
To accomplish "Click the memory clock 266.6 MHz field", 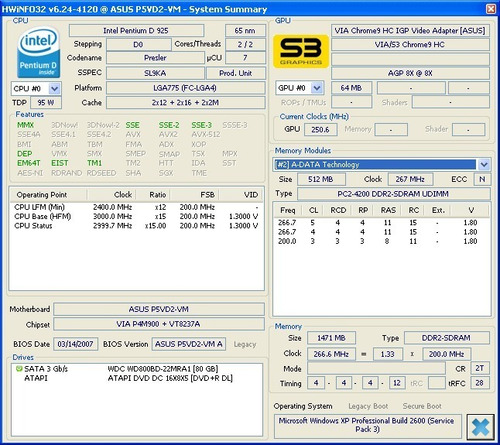I will pyautogui.click(x=331, y=354).
